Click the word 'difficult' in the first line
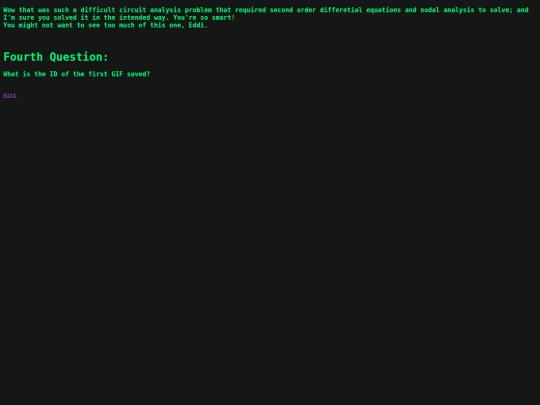 [97, 10]
